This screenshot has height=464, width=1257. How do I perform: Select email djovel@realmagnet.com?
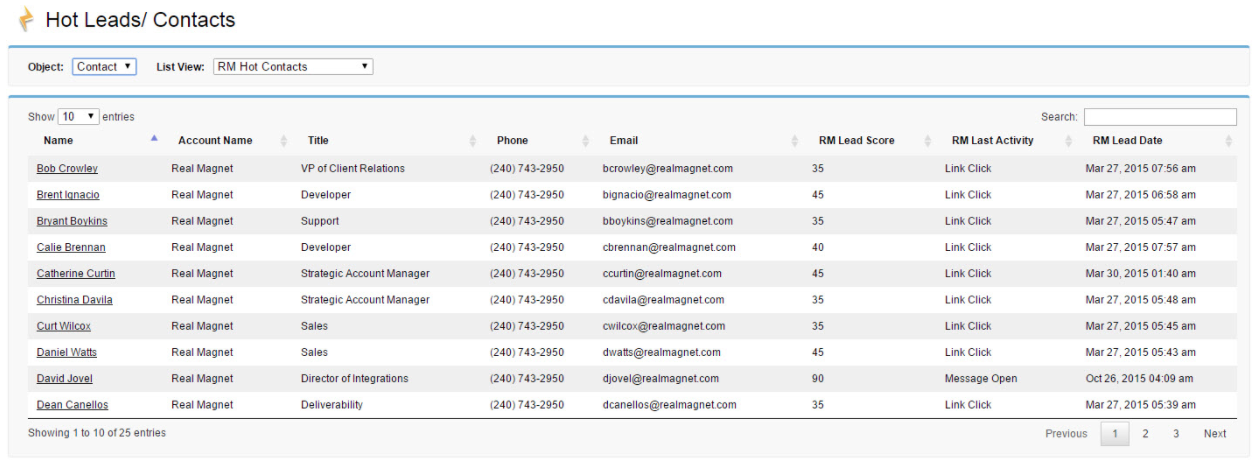(x=661, y=378)
